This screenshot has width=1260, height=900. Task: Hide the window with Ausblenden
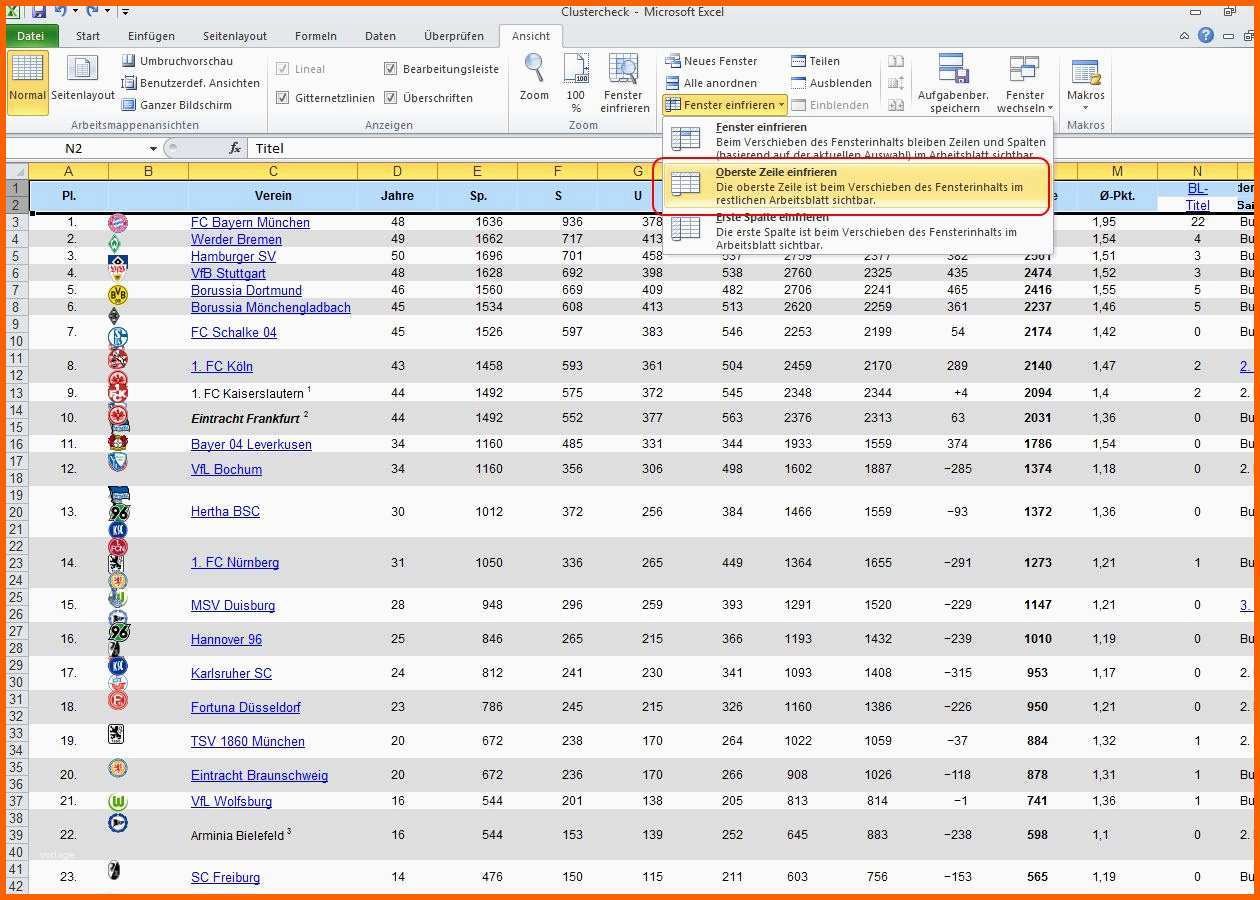point(832,83)
